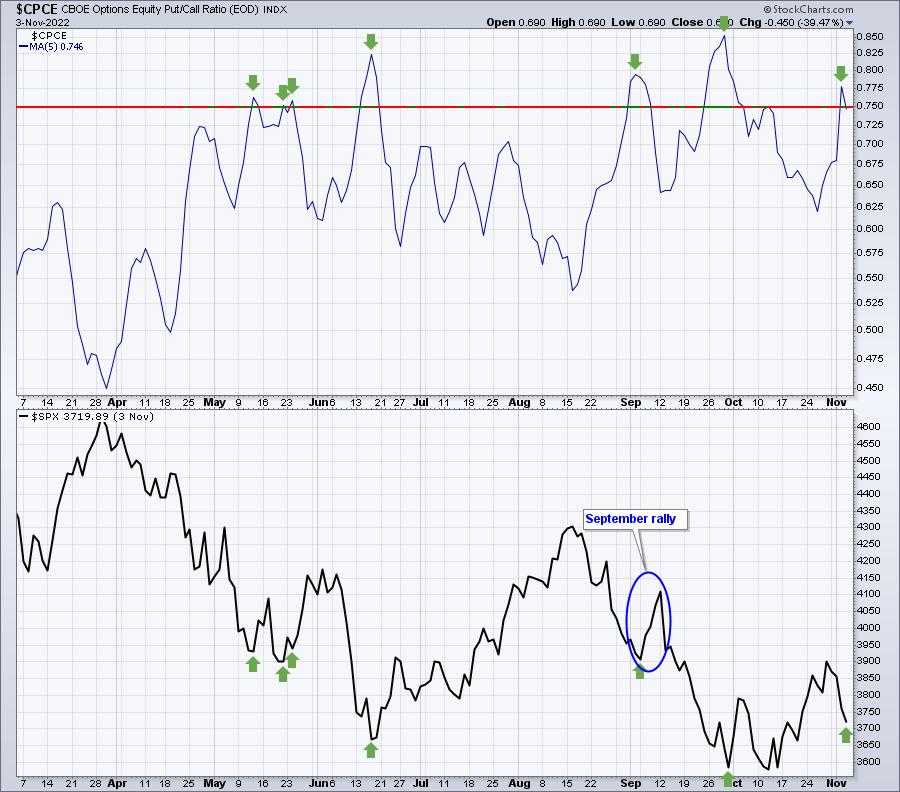Click the Apr label on $SPX date axis
The width and height of the screenshot is (900, 792).
click(x=117, y=783)
